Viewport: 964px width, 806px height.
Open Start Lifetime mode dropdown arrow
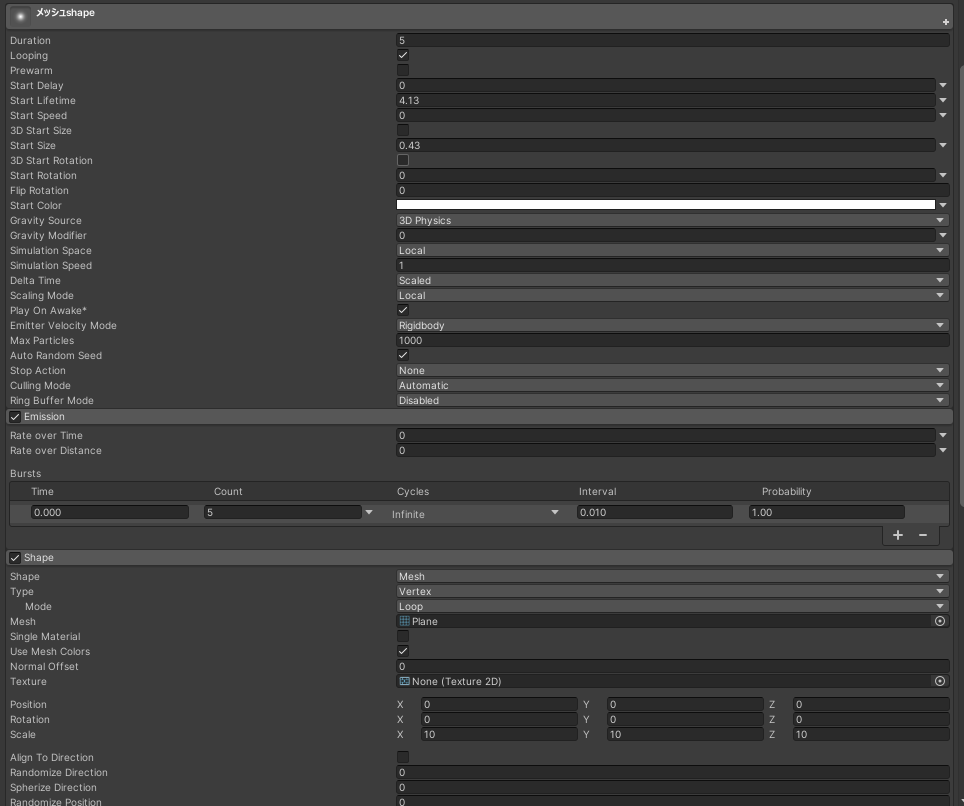[943, 100]
